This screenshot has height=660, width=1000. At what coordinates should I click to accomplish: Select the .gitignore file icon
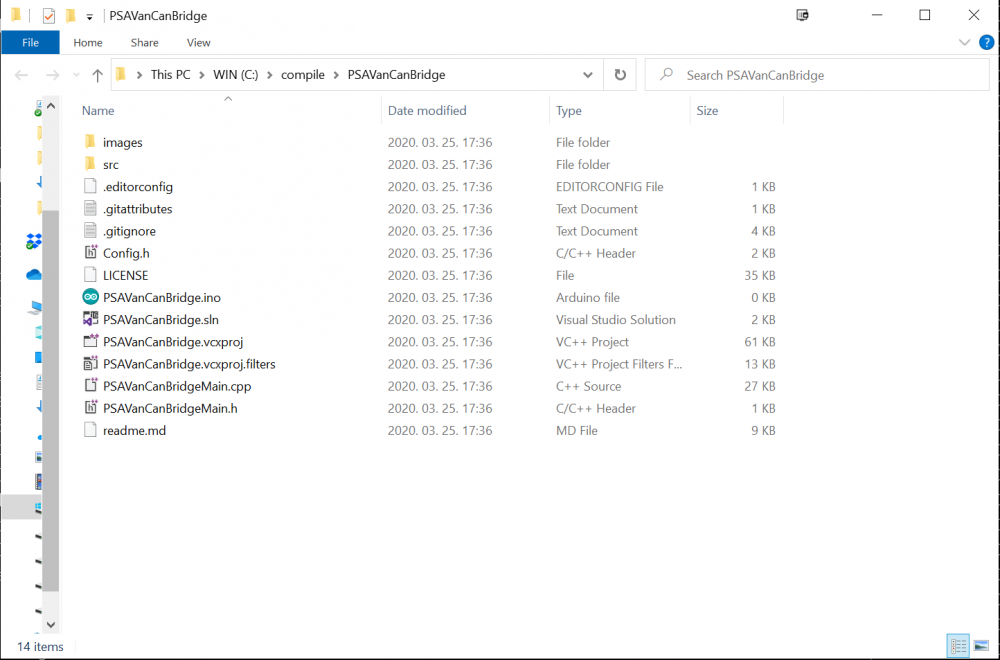(91, 231)
